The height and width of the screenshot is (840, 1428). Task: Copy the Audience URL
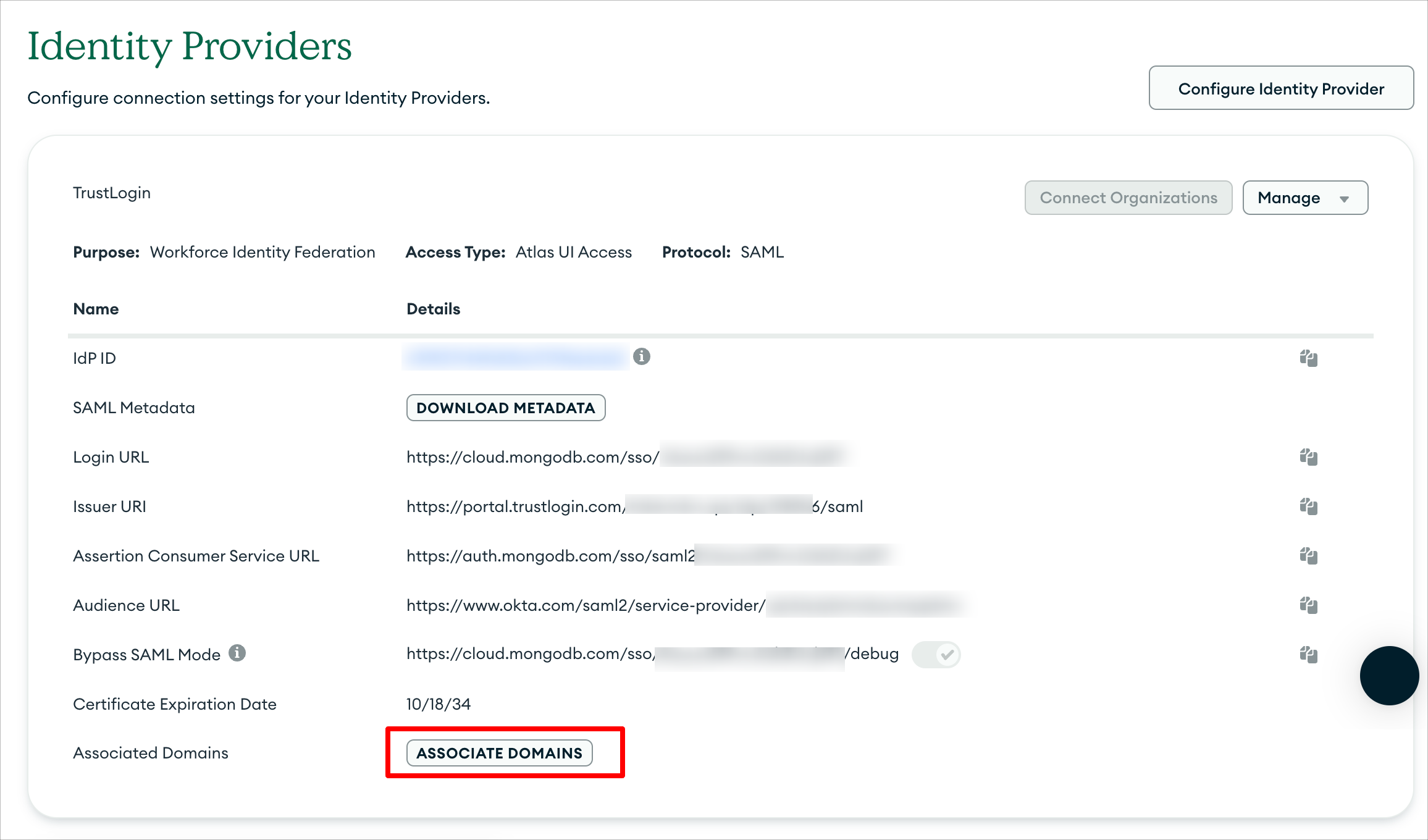point(1308,605)
